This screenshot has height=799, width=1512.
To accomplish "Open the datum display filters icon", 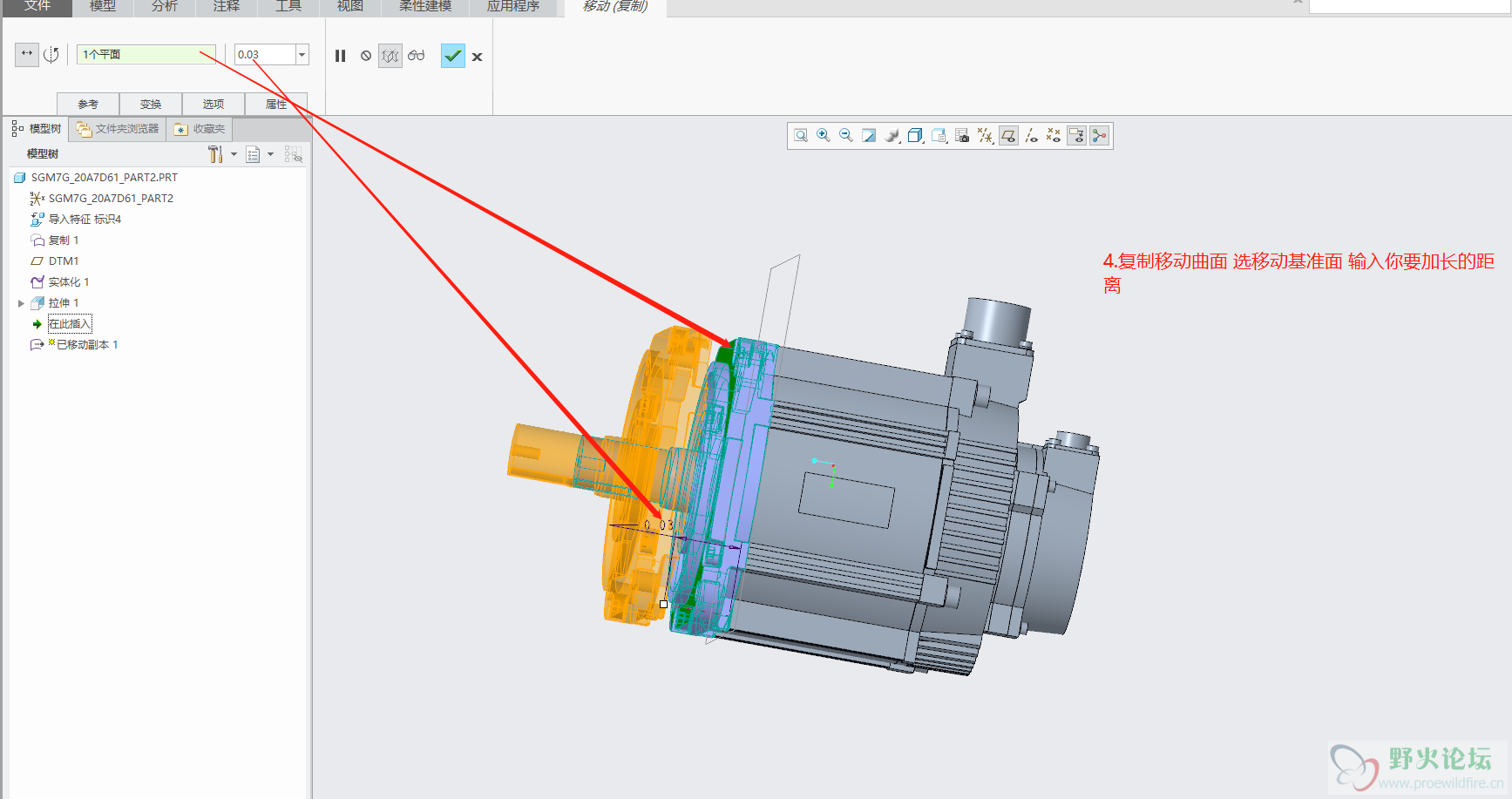I will (986, 135).
